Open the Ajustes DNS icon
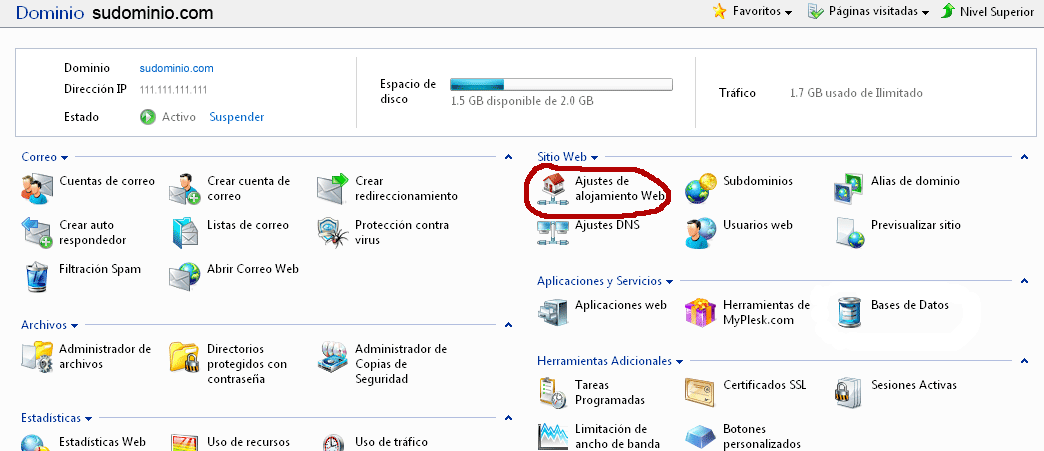Screen dimensions: 1044x451 tap(553, 233)
